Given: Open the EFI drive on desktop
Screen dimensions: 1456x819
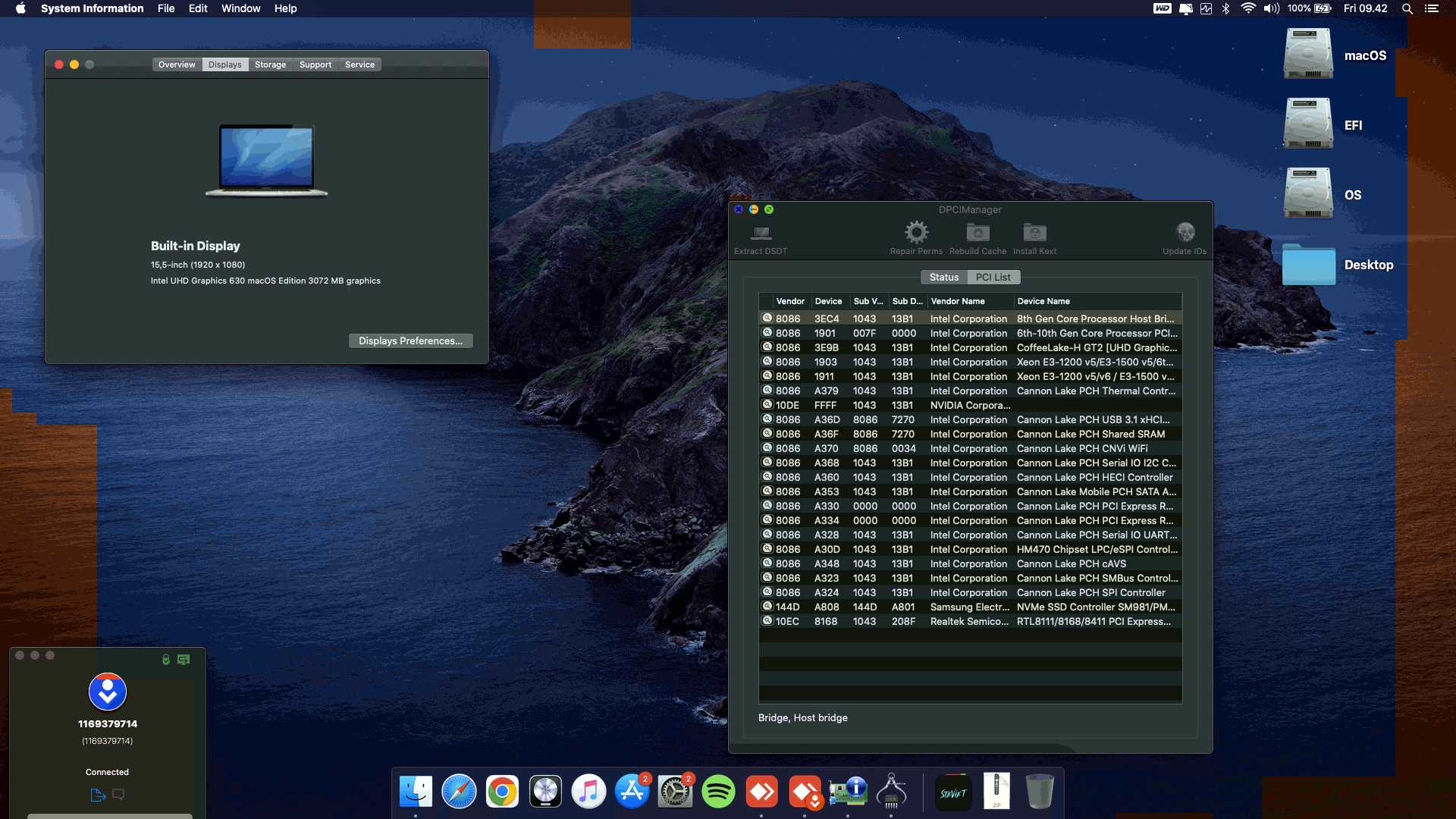Looking at the screenshot, I should pyautogui.click(x=1308, y=124).
